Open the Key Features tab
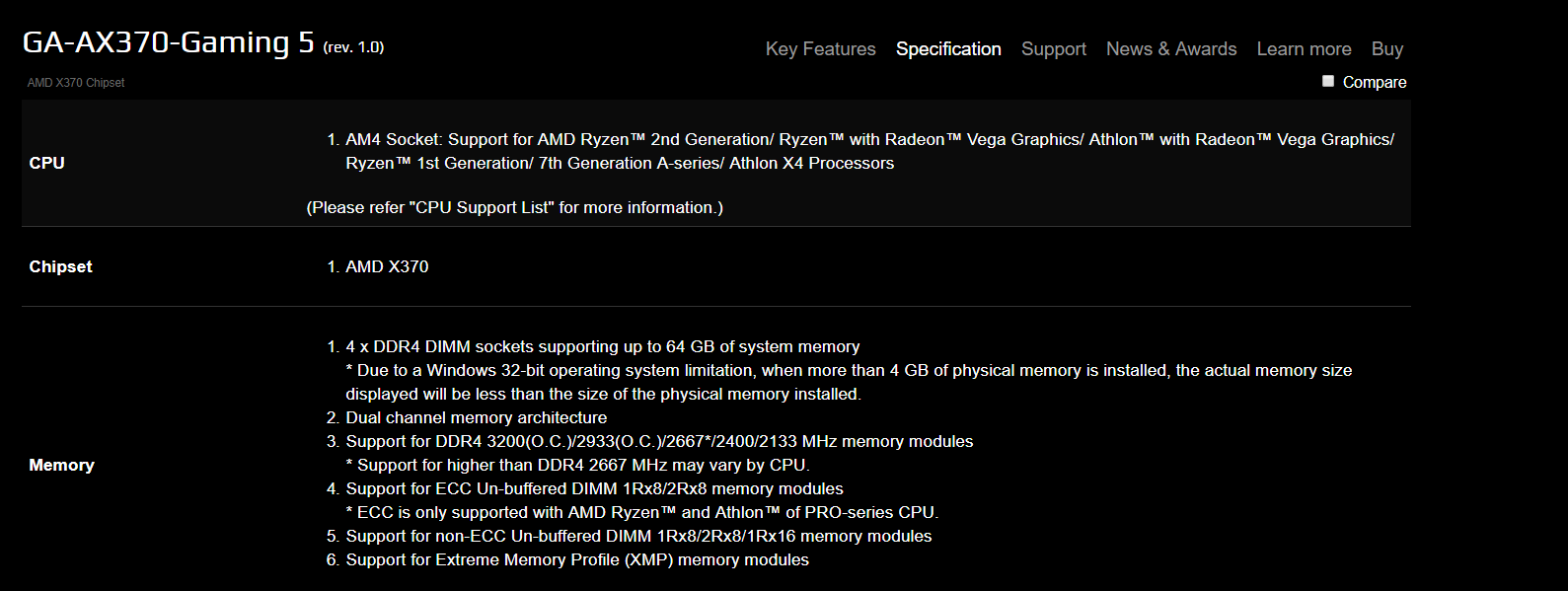Screen dimensions: 1568x591 tap(820, 49)
